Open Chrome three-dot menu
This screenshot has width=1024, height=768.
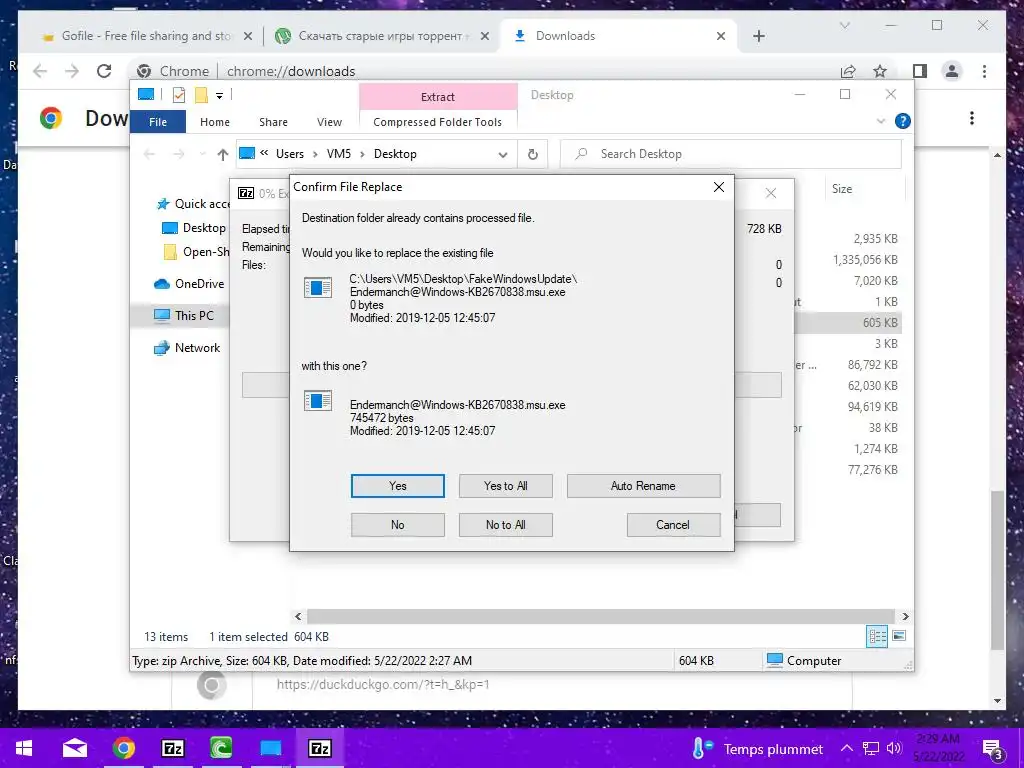point(984,71)
